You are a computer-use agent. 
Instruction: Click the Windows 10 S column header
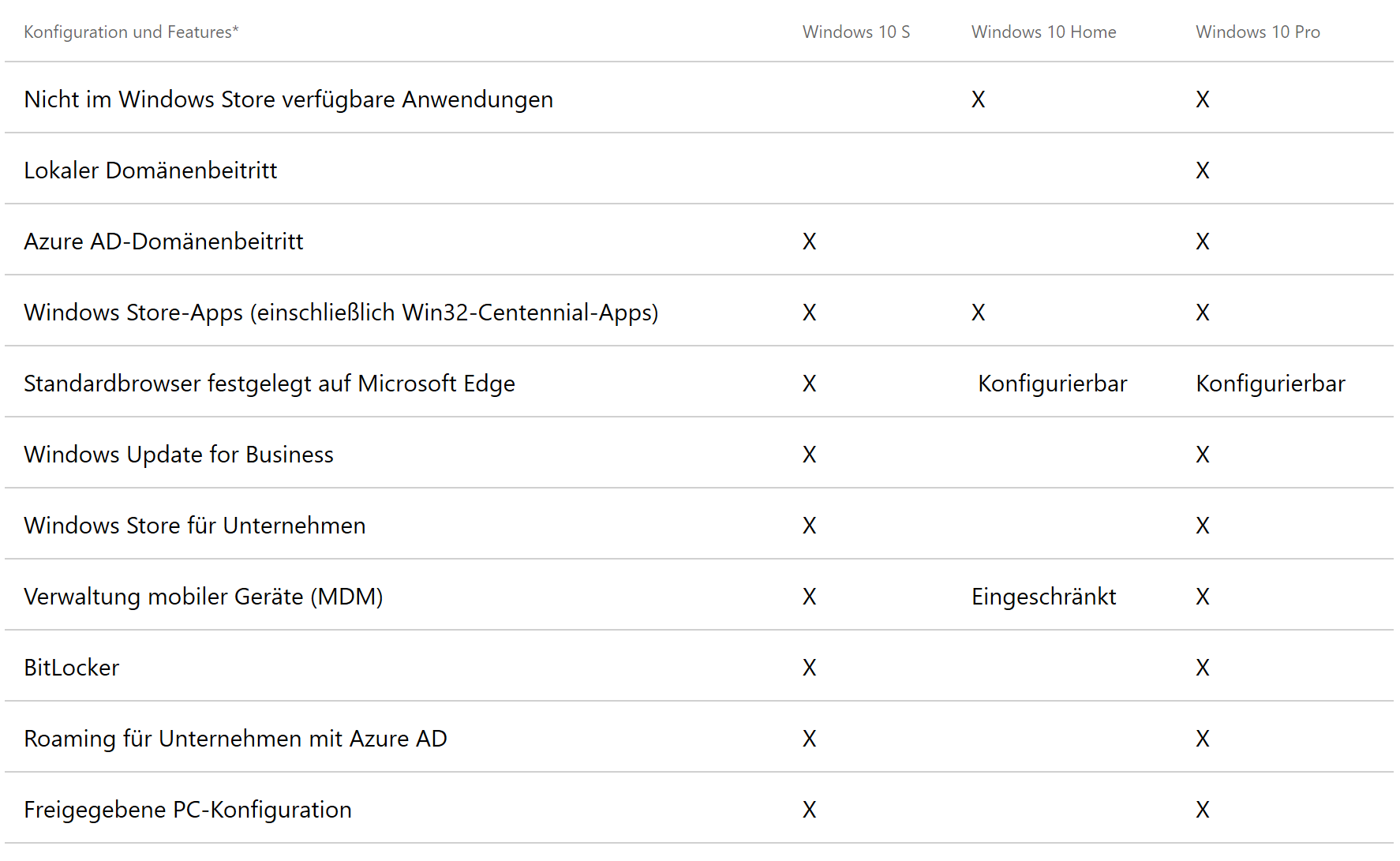click(x=855, y=32)
